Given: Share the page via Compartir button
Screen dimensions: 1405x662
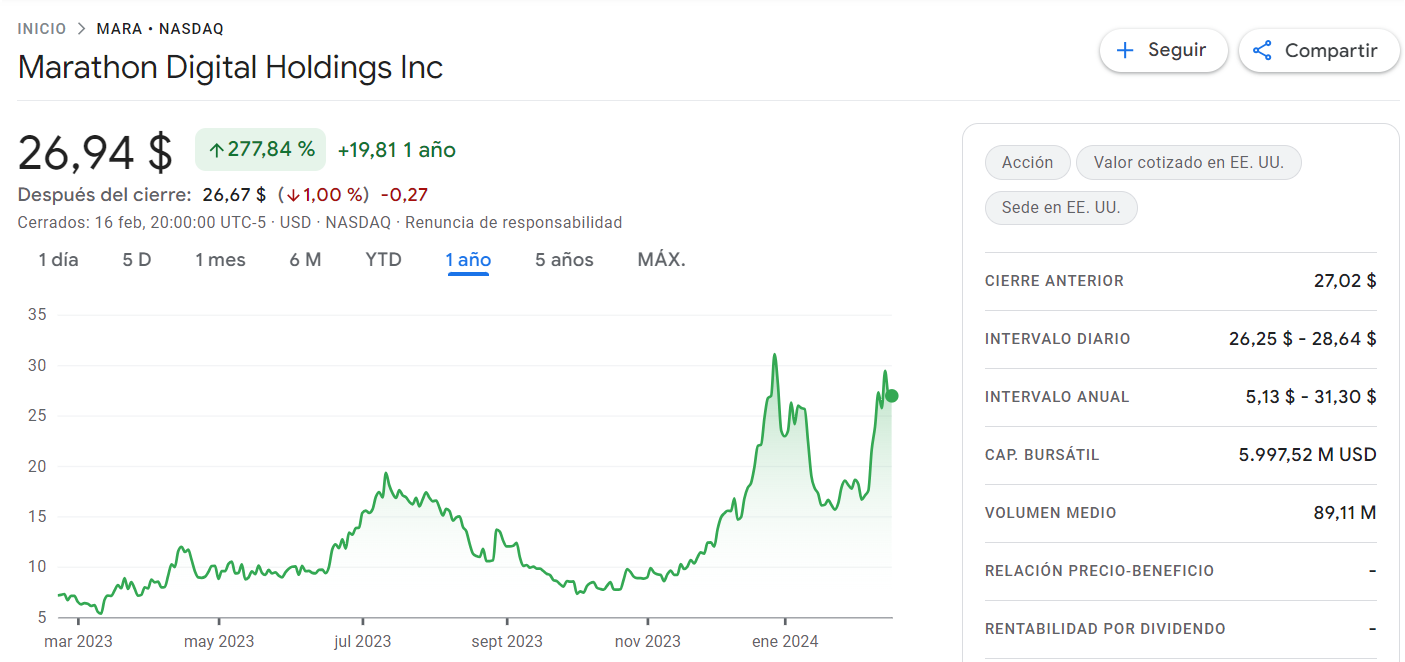Looking at the screenshot, I should pyautogui.click(x=1319, y=50).
